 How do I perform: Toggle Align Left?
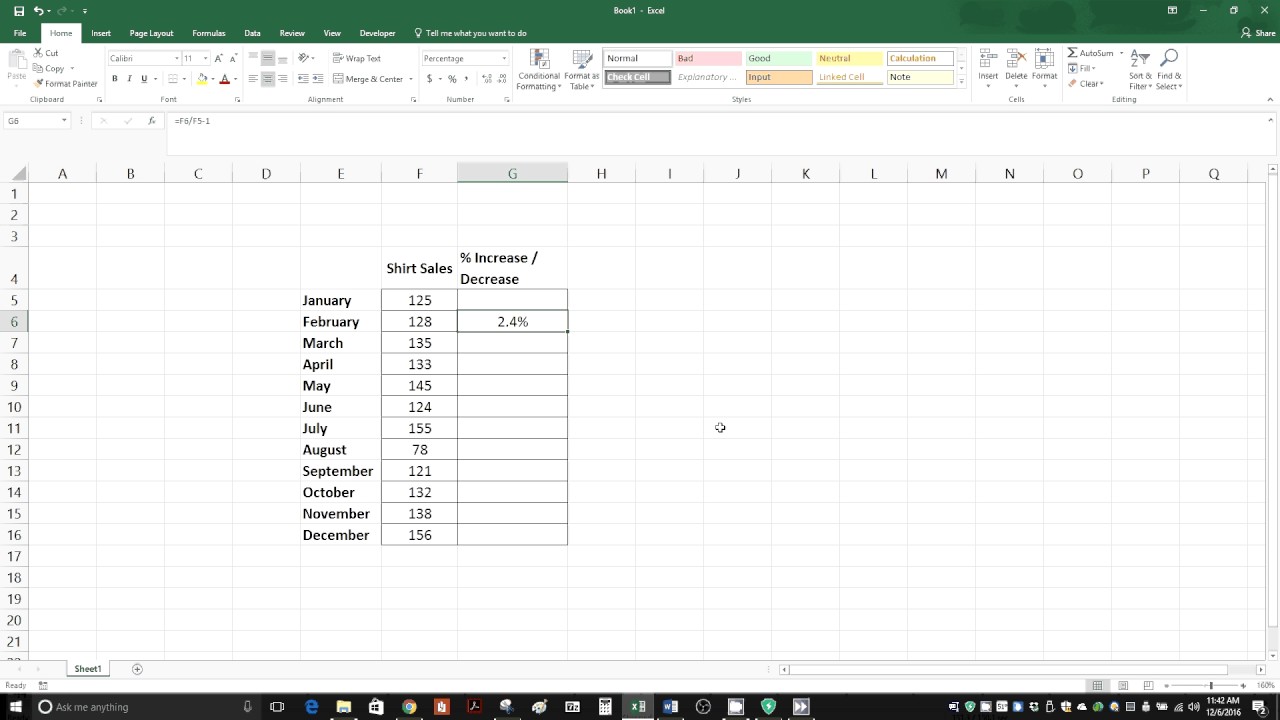pos(253,79)
